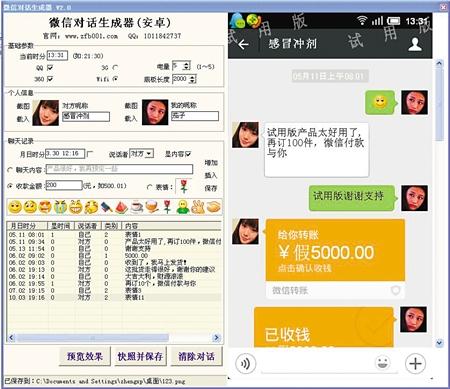Select the 收款金额 radio button
Image resolution: width=450 pixels, height=389 pixels.
pos(10,186)
